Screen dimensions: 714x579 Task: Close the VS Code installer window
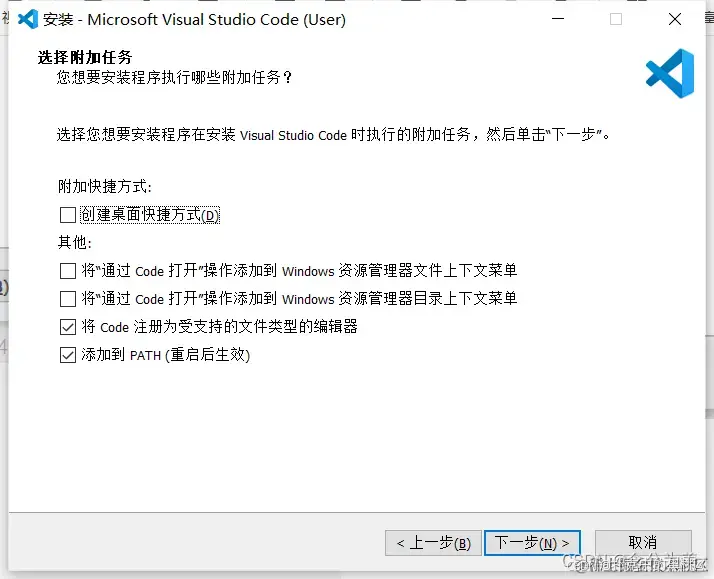674,19
